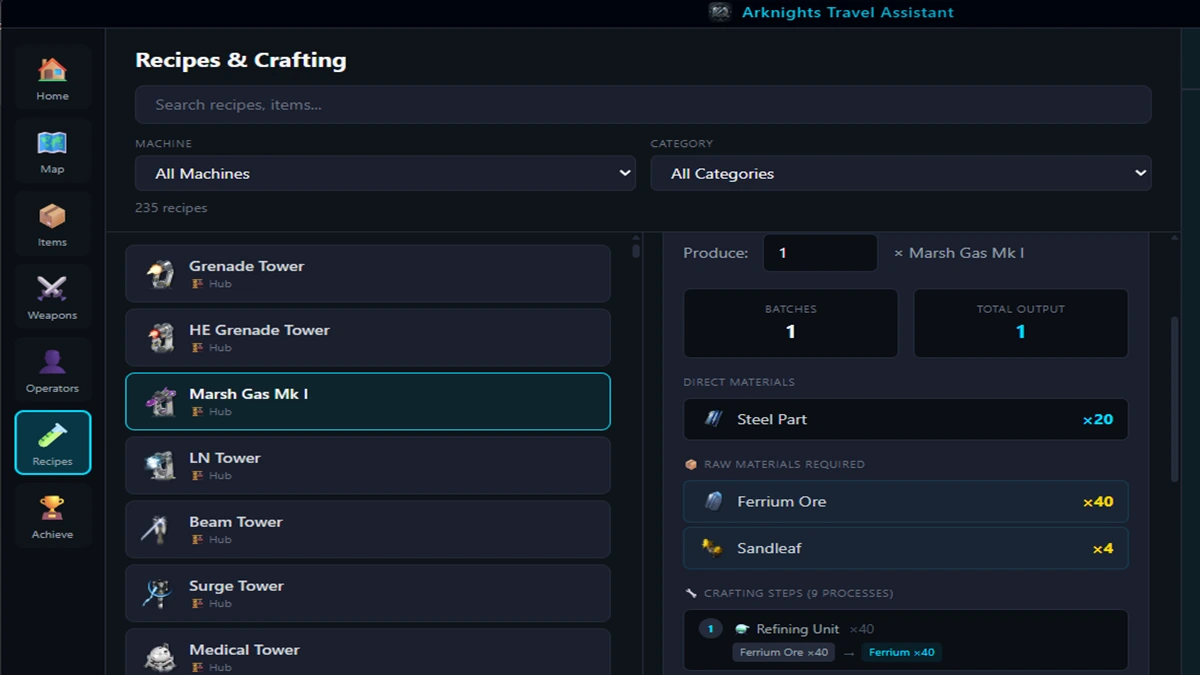Click the Direct Materials heading

click(x=739, y=382)
